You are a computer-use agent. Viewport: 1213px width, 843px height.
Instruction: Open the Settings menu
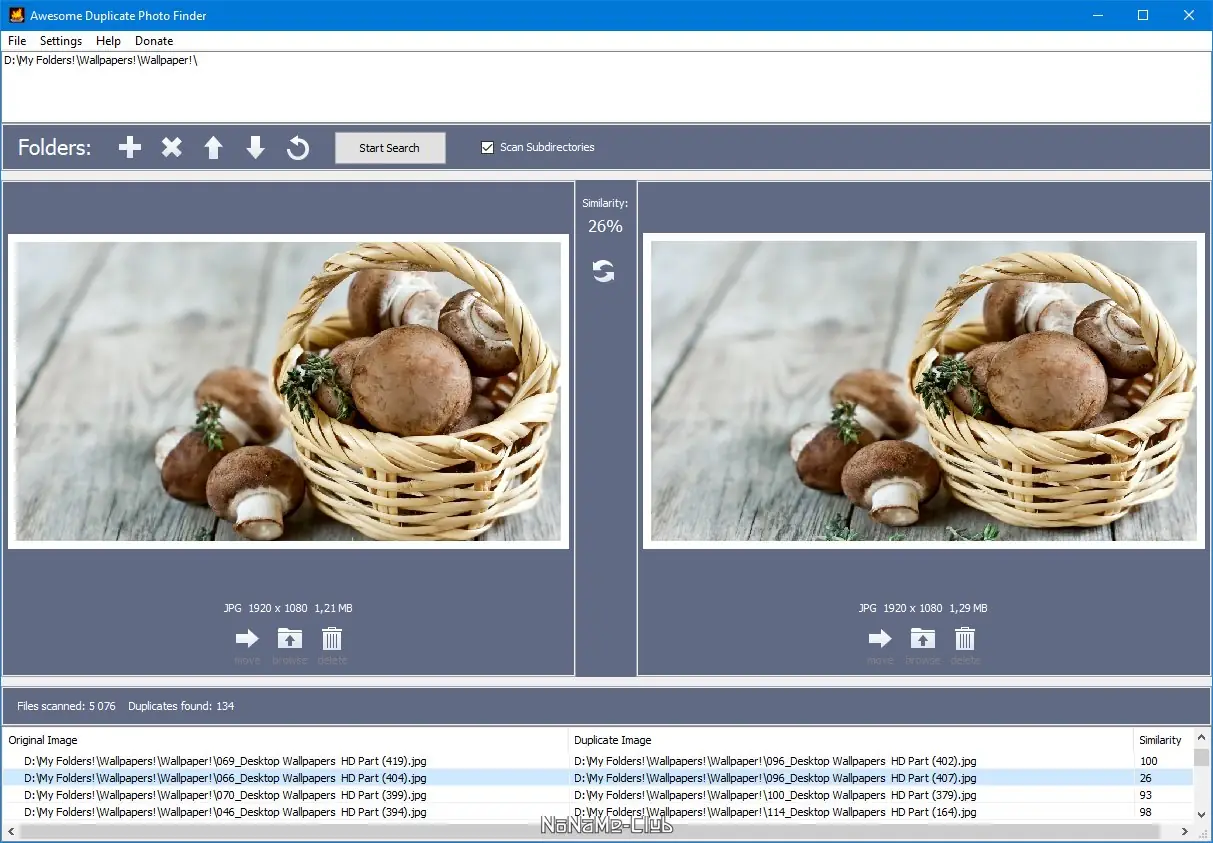coord(61,41)
